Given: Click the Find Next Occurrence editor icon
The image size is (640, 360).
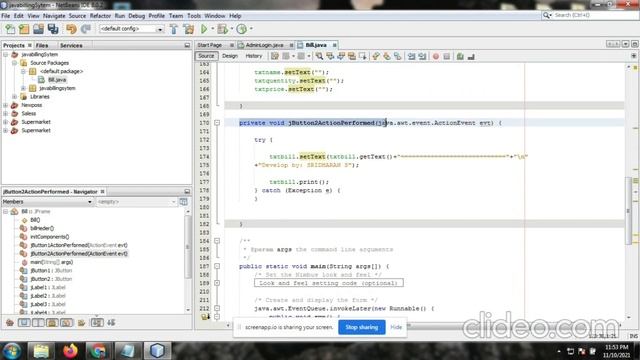Looking at the screenshot, I should pos(341,56).
